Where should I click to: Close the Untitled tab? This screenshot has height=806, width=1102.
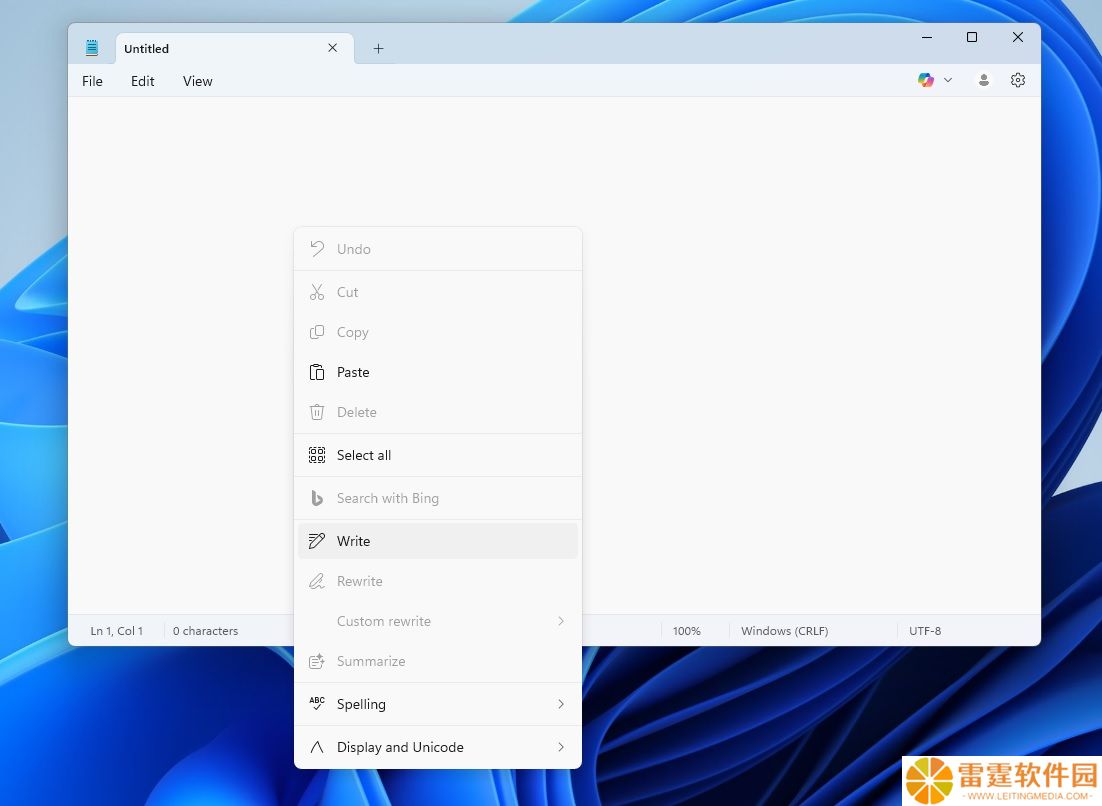coord(332,48)
